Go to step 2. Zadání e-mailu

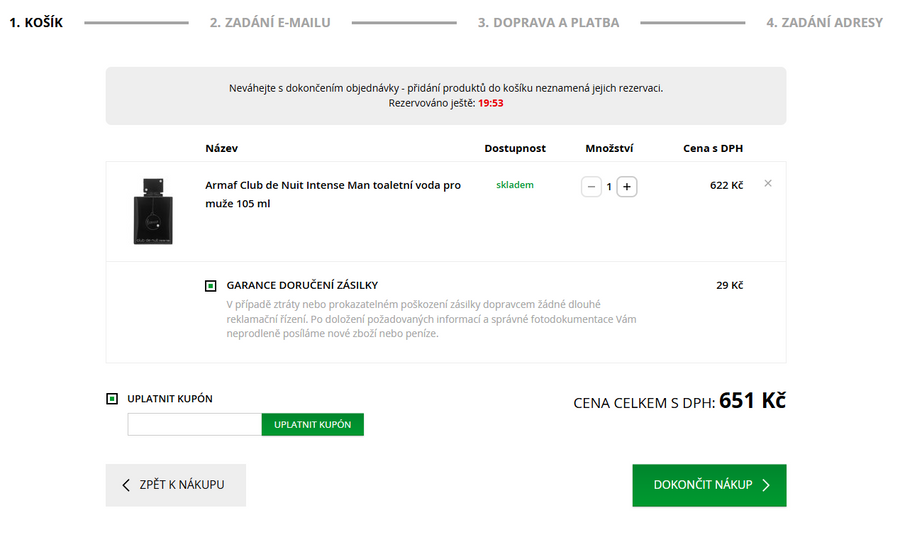(270, 22)
